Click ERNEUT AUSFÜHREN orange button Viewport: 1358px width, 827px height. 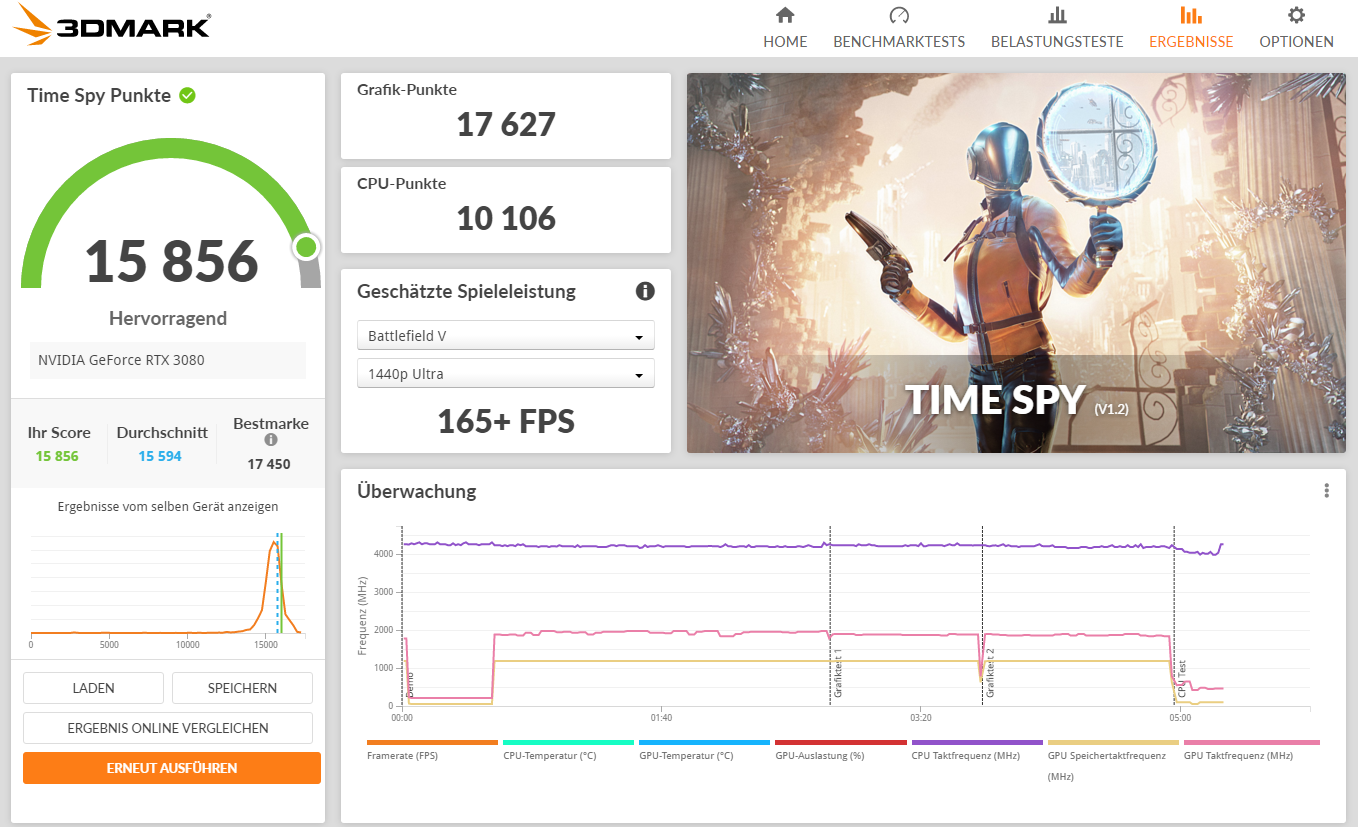[x=172, y=768]
